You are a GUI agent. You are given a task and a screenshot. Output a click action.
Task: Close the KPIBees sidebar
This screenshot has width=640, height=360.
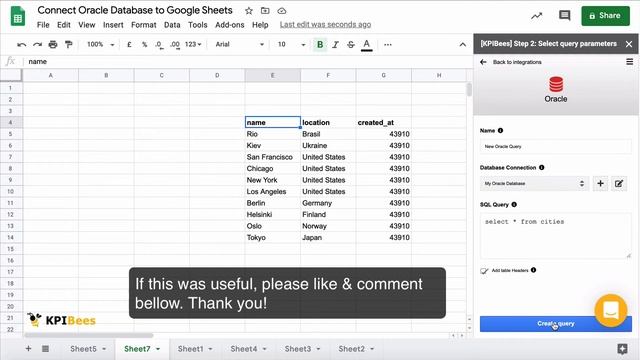[x=629, y=44]
